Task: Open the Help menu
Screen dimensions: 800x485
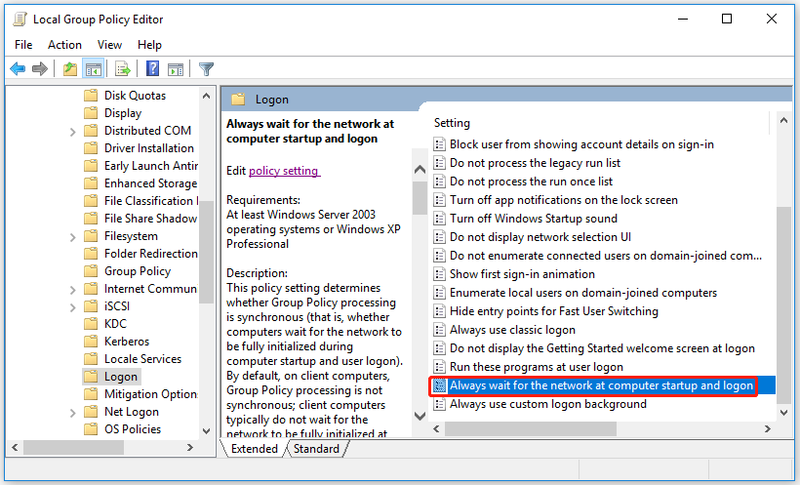Action: click(x=149, y=45)
